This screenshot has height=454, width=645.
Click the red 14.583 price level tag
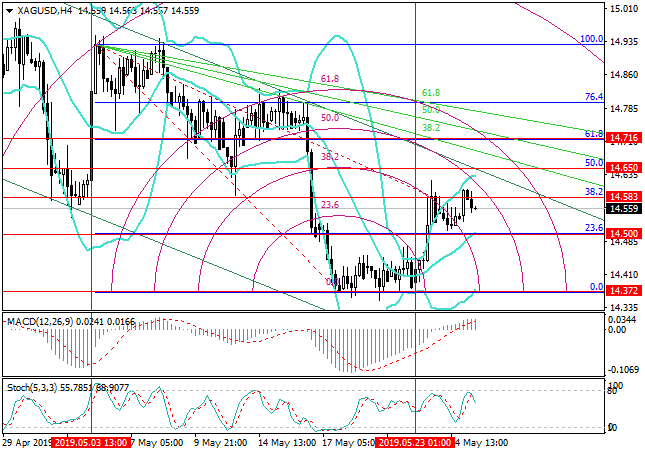(x=624, y=198)
